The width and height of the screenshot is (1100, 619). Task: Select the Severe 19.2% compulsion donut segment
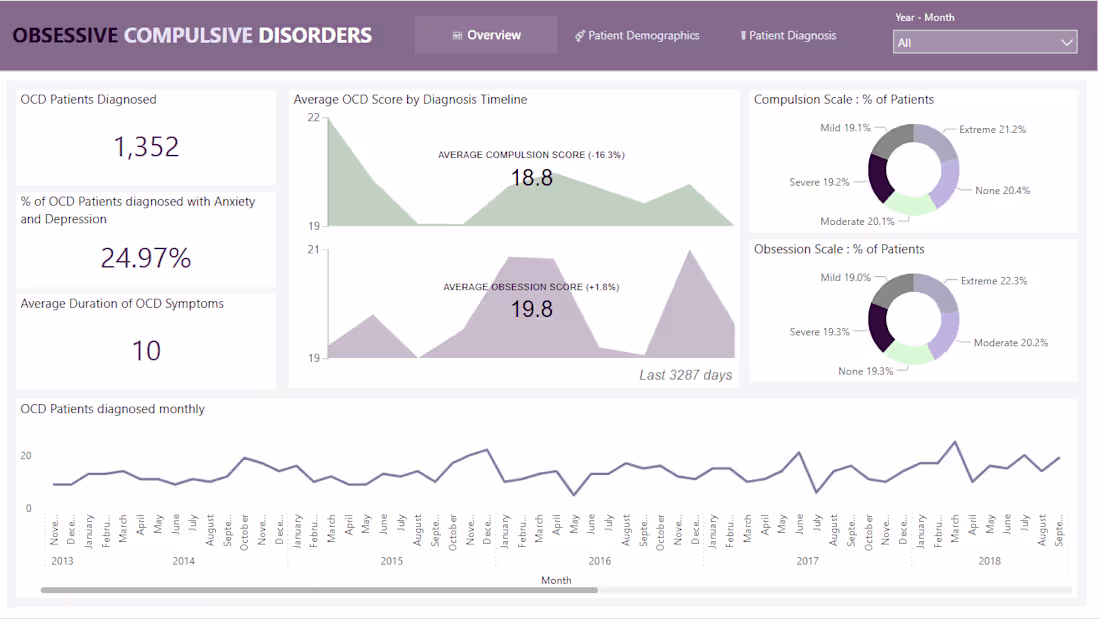tap(878, 178)
